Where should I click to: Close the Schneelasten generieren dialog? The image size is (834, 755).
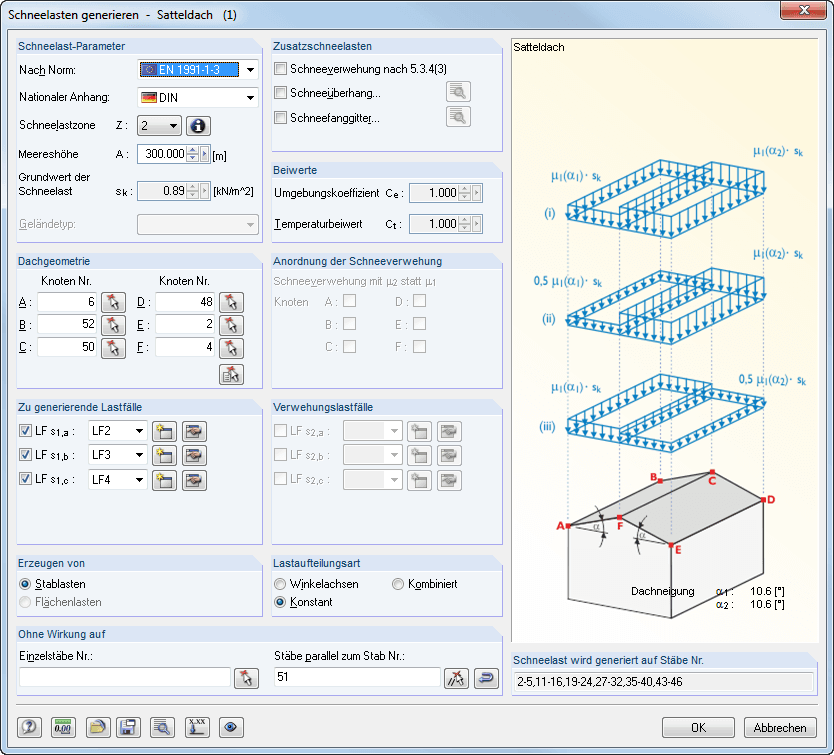pyautogui.click(x=803, y=10)
